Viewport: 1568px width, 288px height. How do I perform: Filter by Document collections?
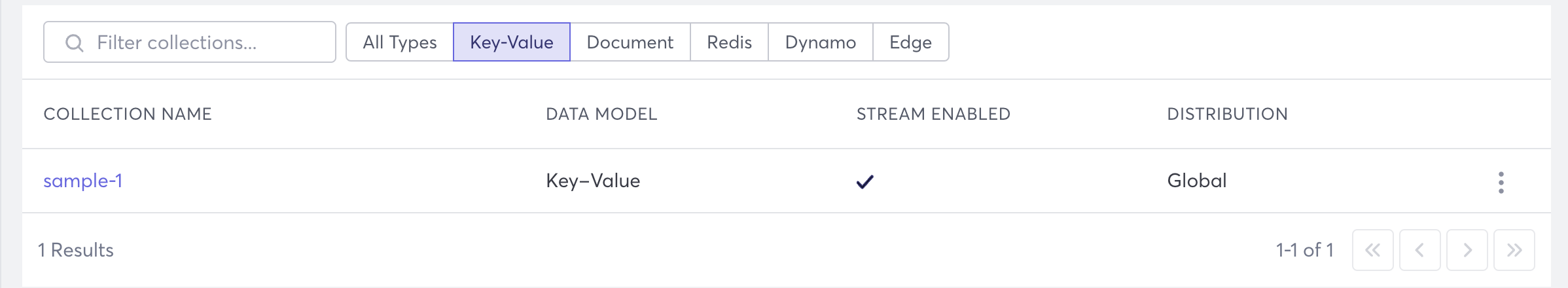click(630, 43)
